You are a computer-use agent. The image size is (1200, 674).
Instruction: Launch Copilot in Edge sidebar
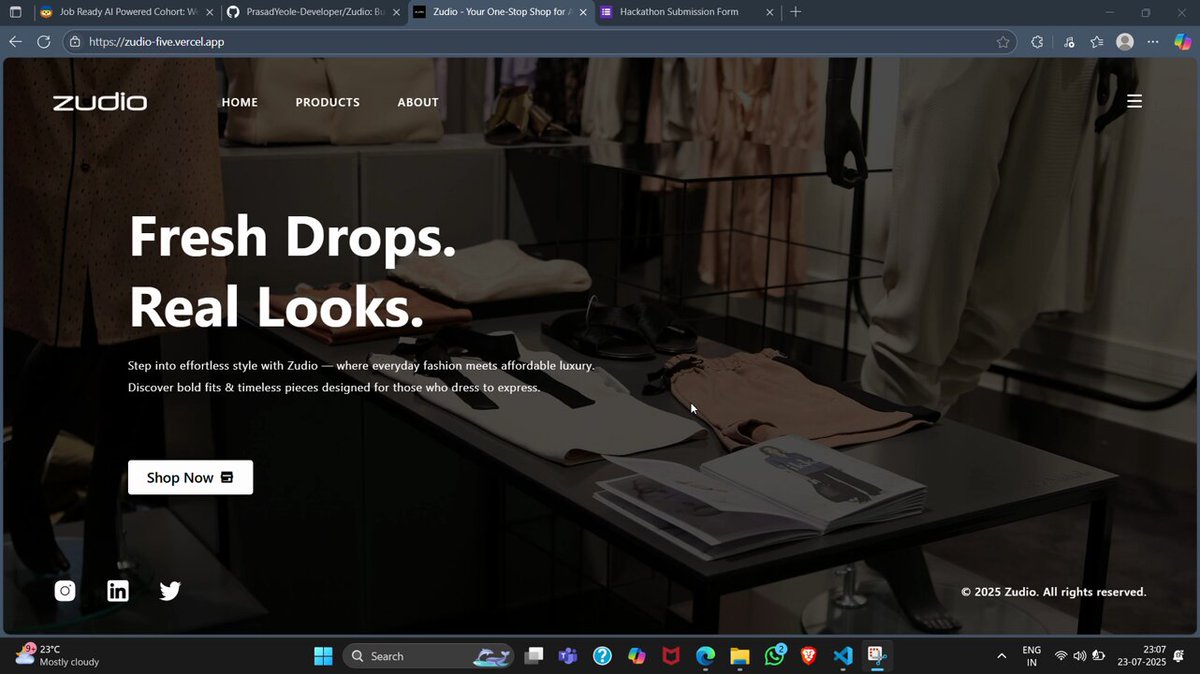tap(1182, 42)
